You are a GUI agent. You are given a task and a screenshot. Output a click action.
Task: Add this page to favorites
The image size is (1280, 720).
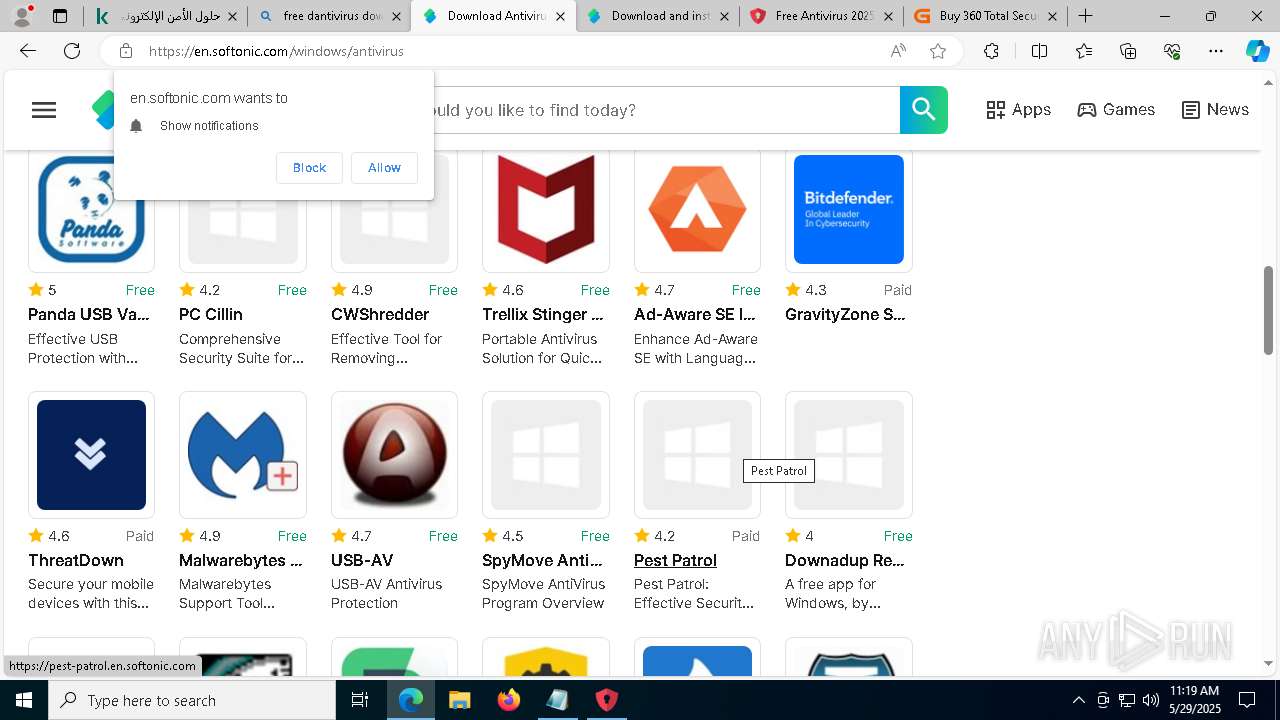[938, 51]
